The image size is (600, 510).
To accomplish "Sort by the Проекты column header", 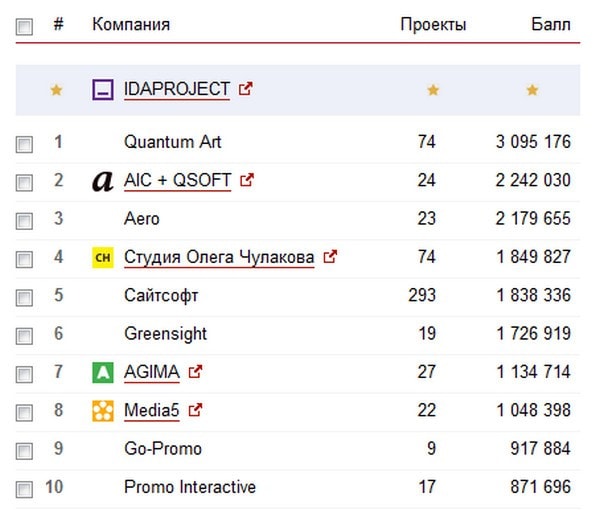I will (433, 24).
